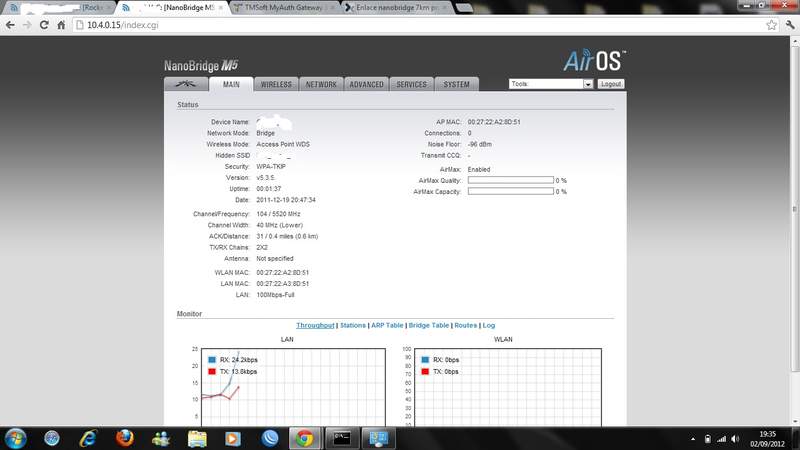Open the WIRELESS settings tab

[x=276, y=84]
